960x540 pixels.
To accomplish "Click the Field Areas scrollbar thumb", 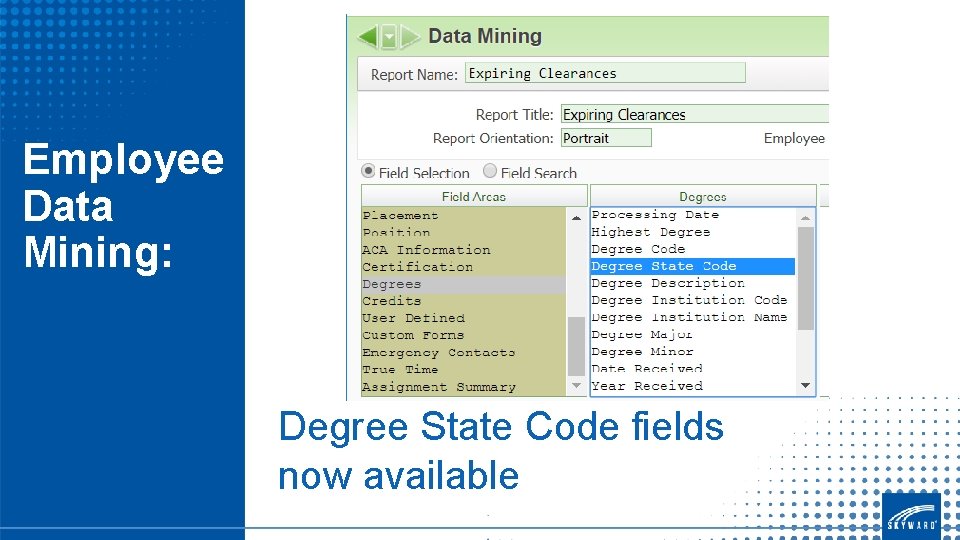I will point(576,347).
